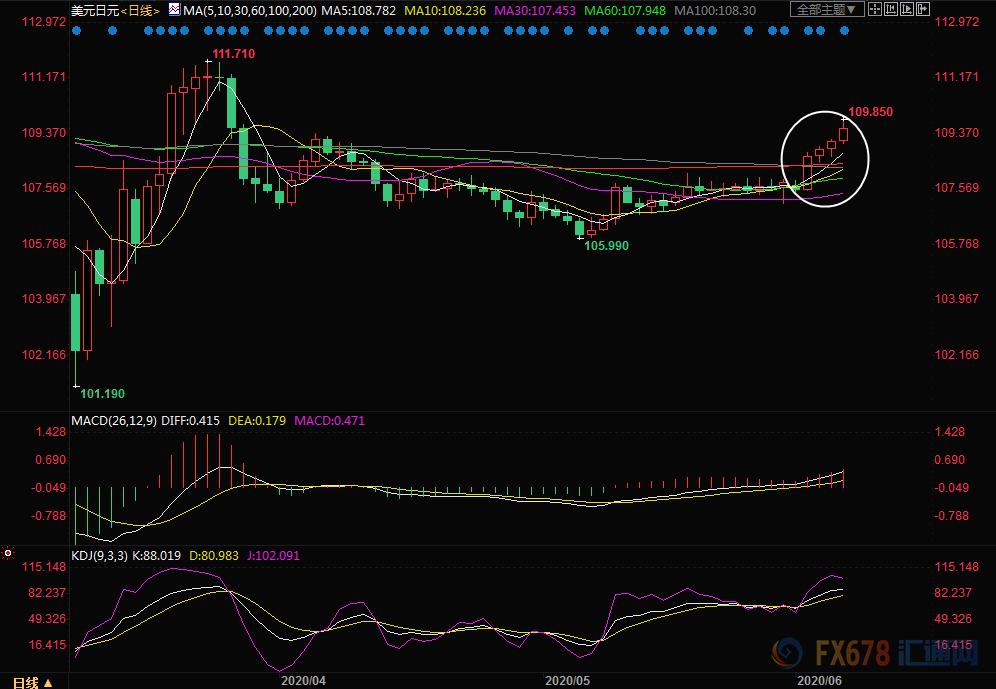This screenshot has height=689, width=996.
Task: Enable the crosshair cursor tool
Action: pyautogui.click(x=875, y=9)
